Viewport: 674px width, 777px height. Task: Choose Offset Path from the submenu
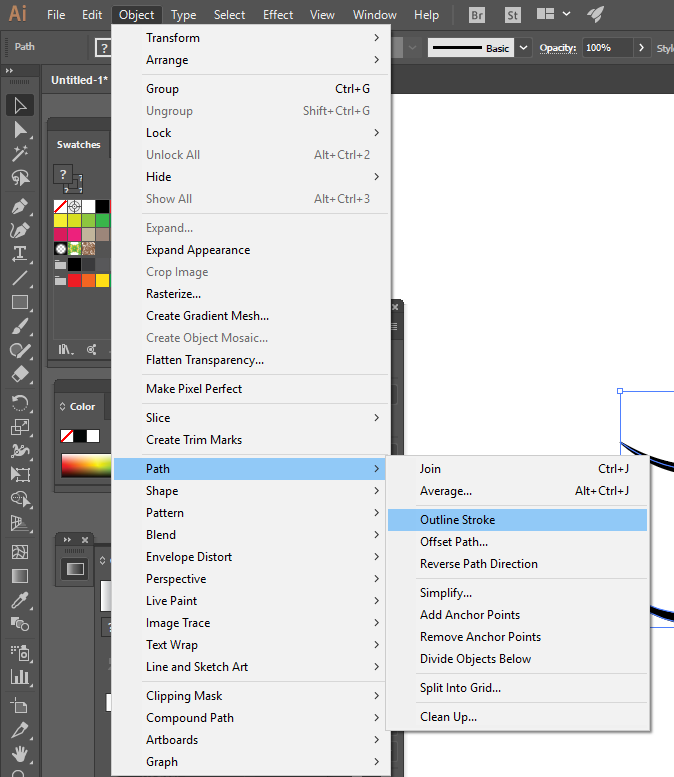(517, 542)
